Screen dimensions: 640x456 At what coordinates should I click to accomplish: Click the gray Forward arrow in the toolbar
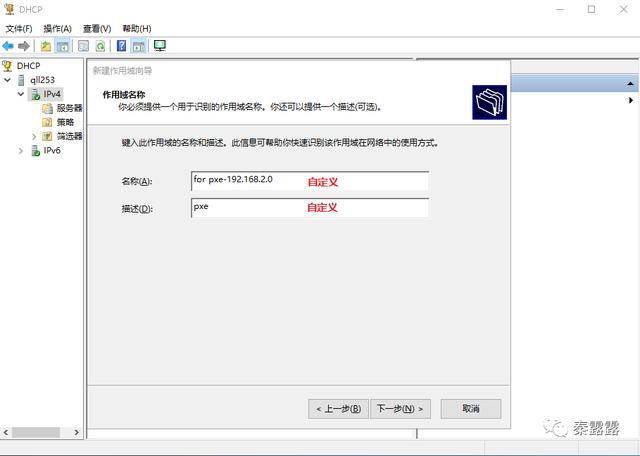tap(24, 46)
